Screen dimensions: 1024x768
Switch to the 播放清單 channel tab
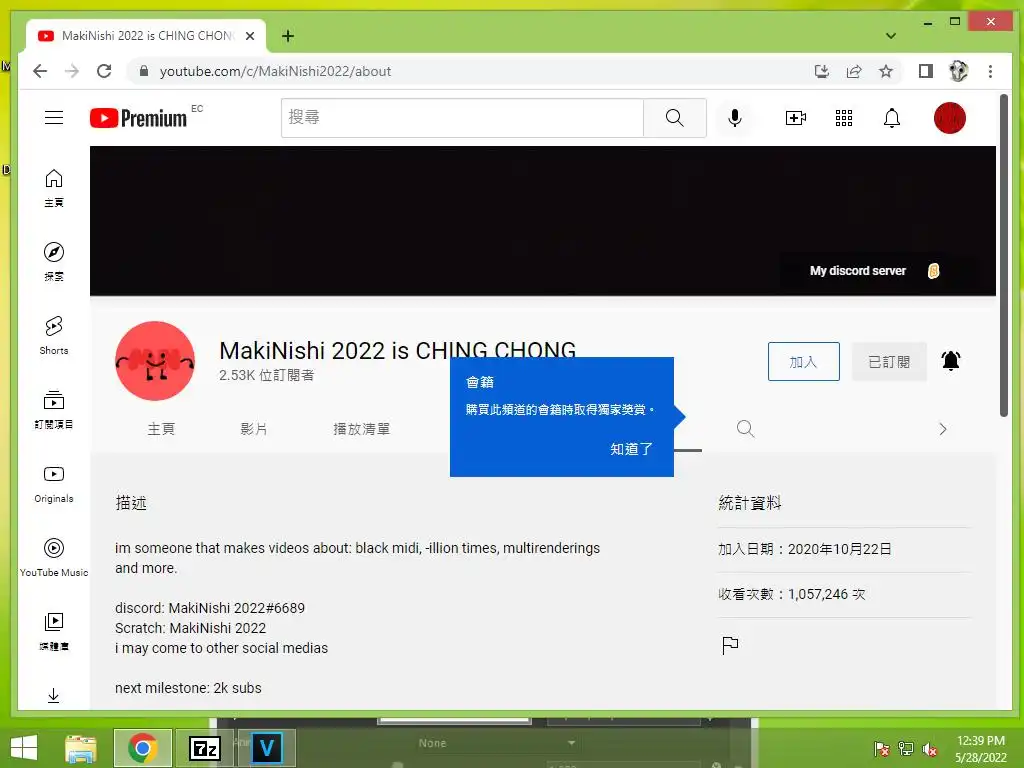pos(361,429)
